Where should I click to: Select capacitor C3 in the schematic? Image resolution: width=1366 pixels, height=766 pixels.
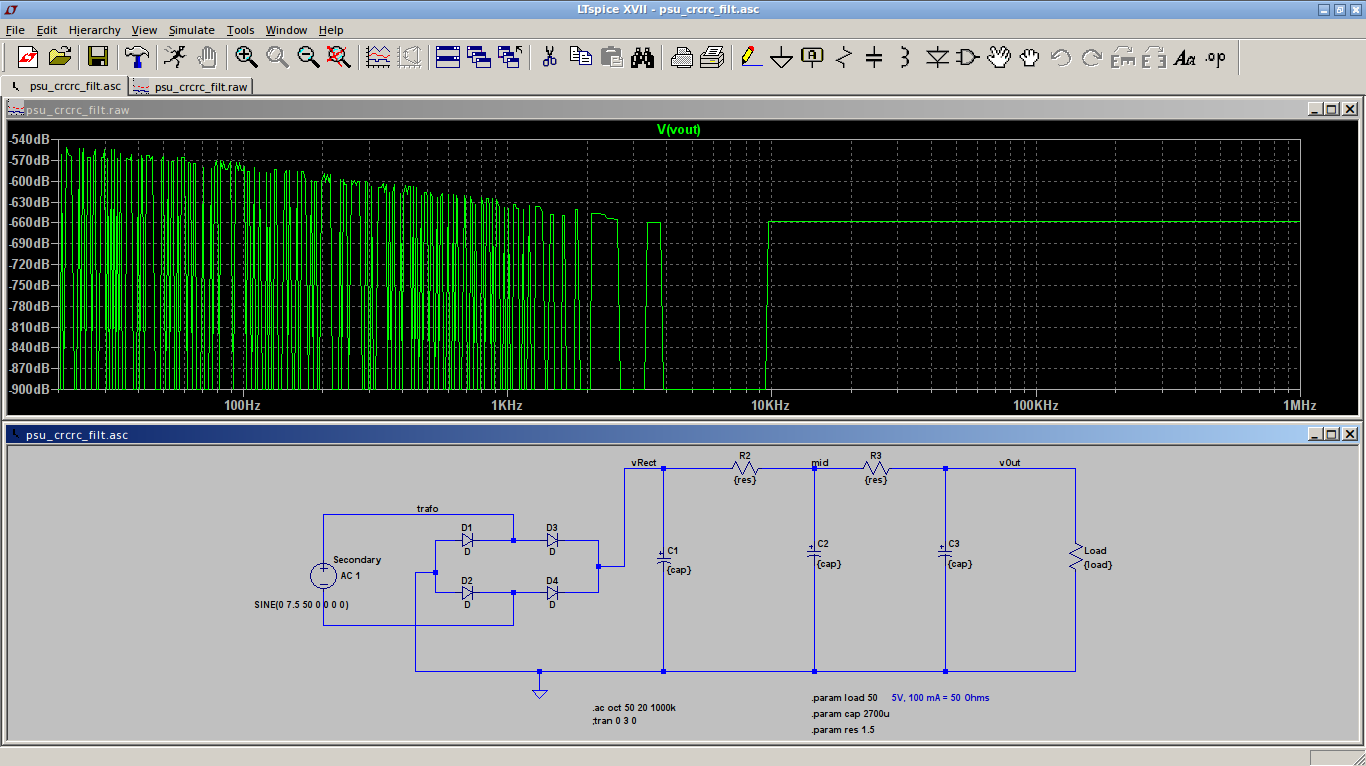tap(945, 552)
